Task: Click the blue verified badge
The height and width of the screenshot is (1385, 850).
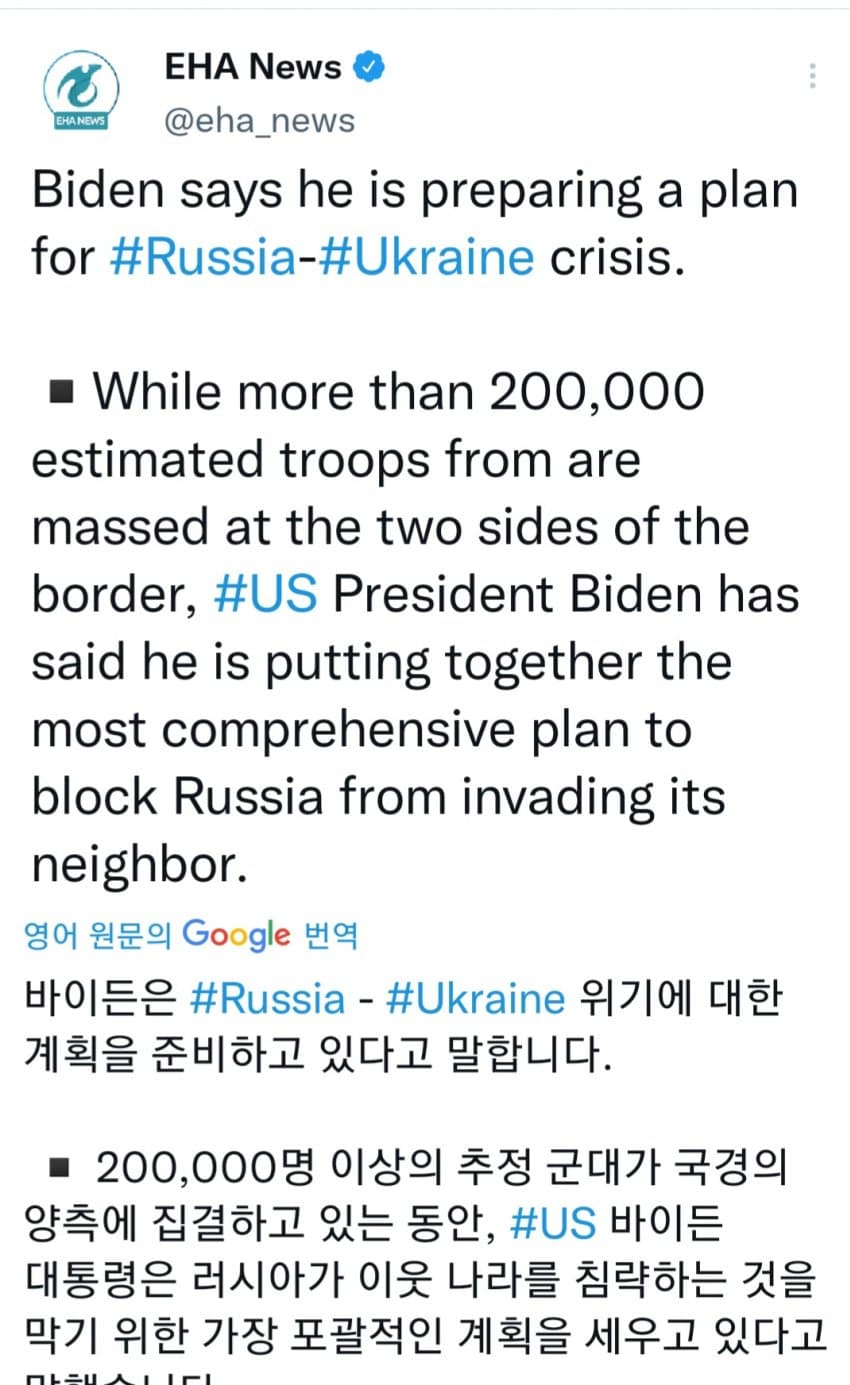Action: pyautogui.click(x=370, y=68)
